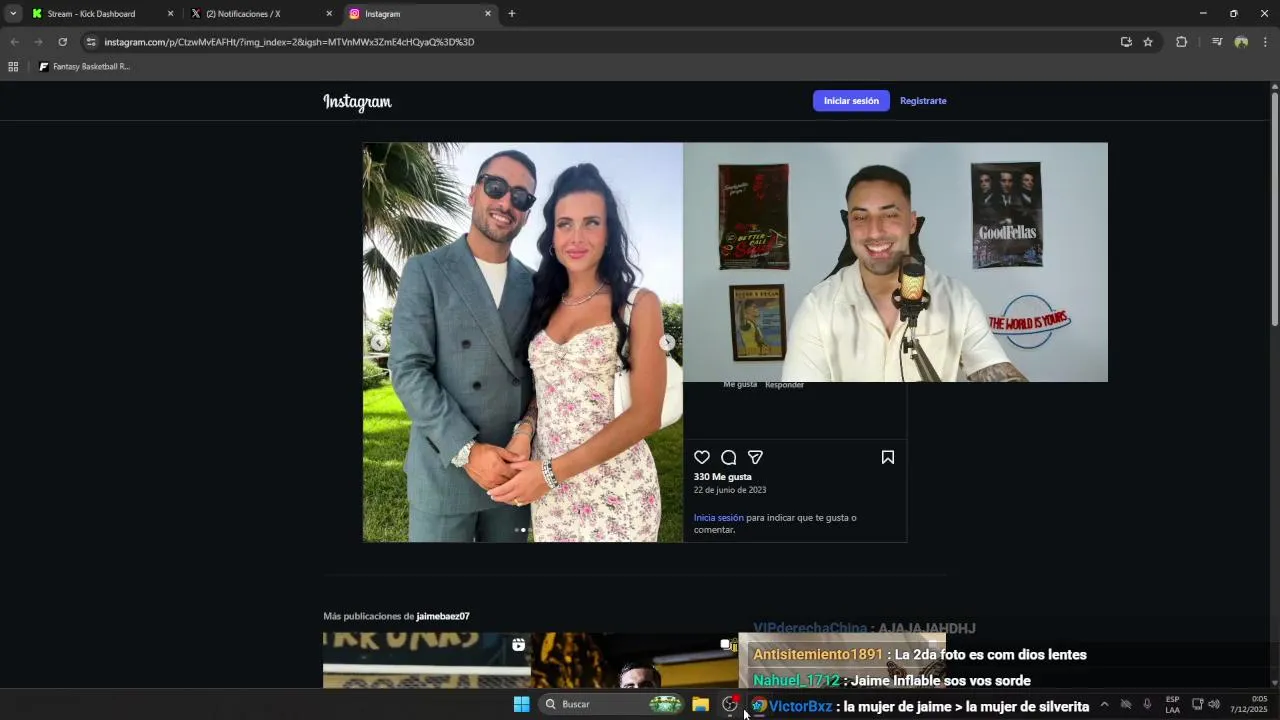Open the clock and date in taskbar
Viewport: 1280px width, 720px height.
pyautogui.click(x=1249, y=704)
